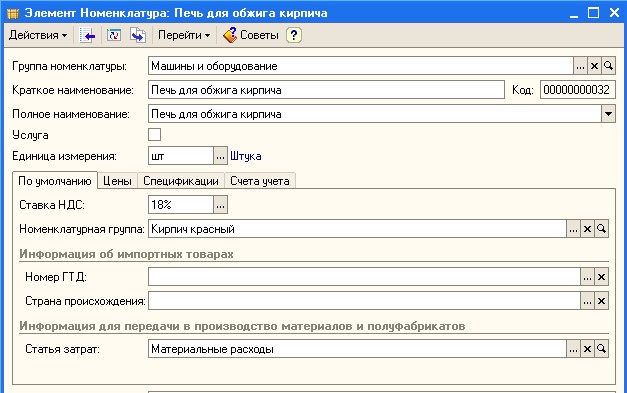Click ellipsis button for Единица измерения
This screenshot has height=393, width=627.
click(220, 156)
